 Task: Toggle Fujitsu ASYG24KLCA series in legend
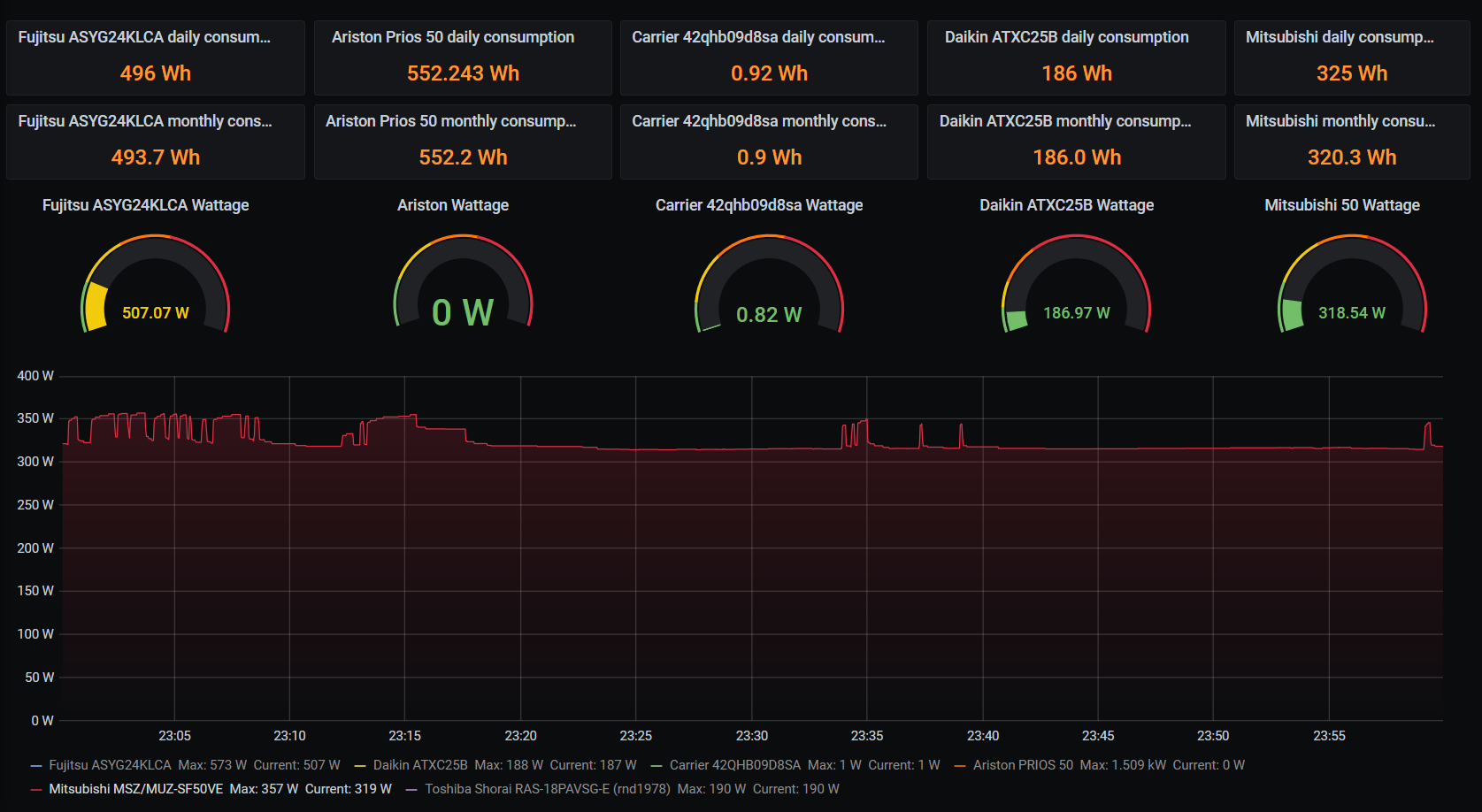[x=110, y=765]
